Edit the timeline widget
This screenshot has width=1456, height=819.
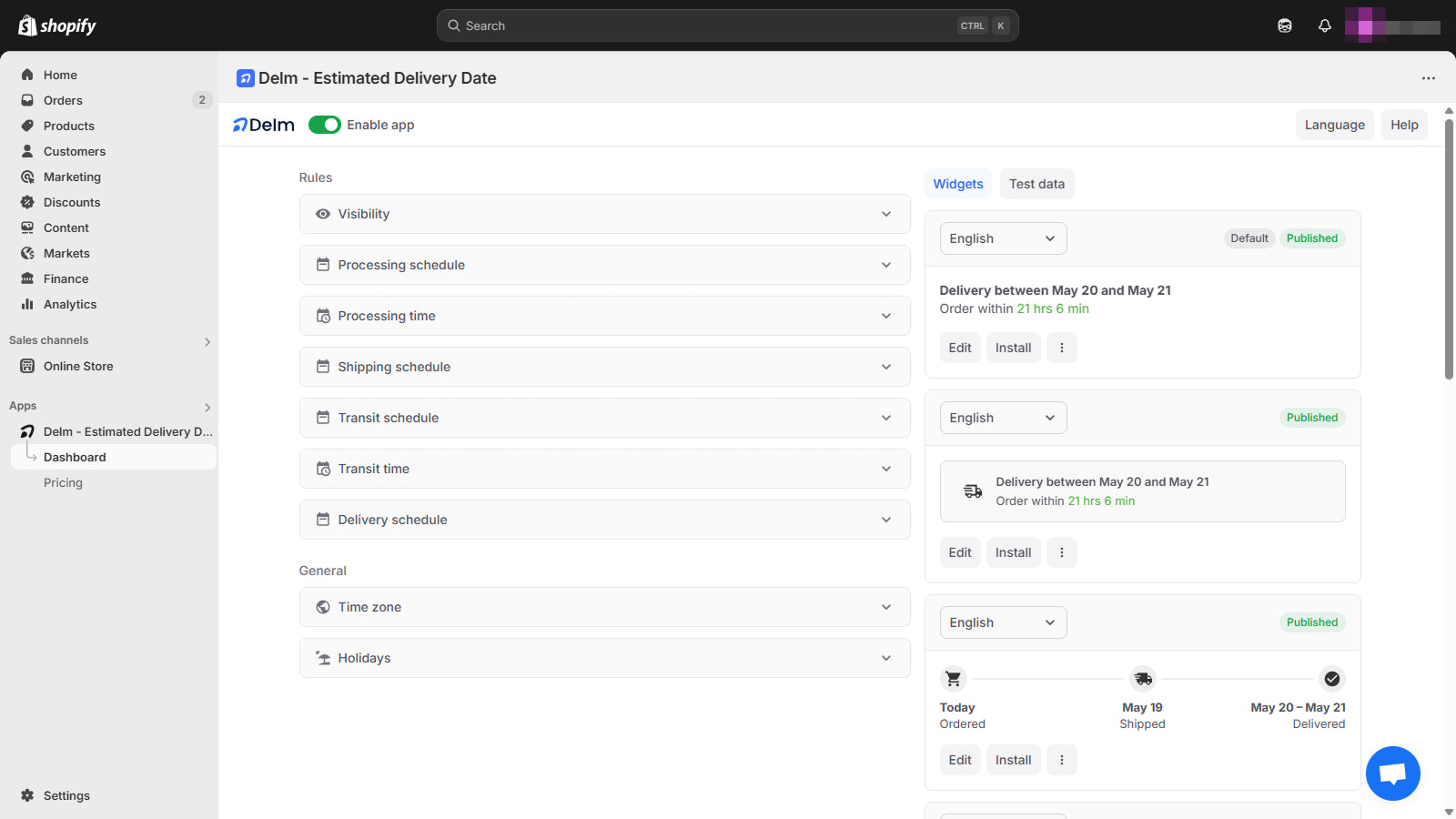pos(960,760)
